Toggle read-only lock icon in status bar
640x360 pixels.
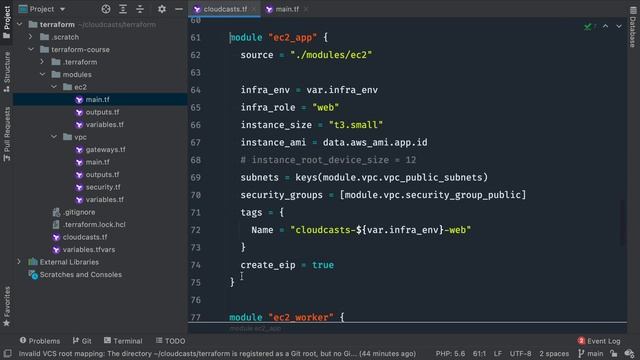(x=613, y=353)
